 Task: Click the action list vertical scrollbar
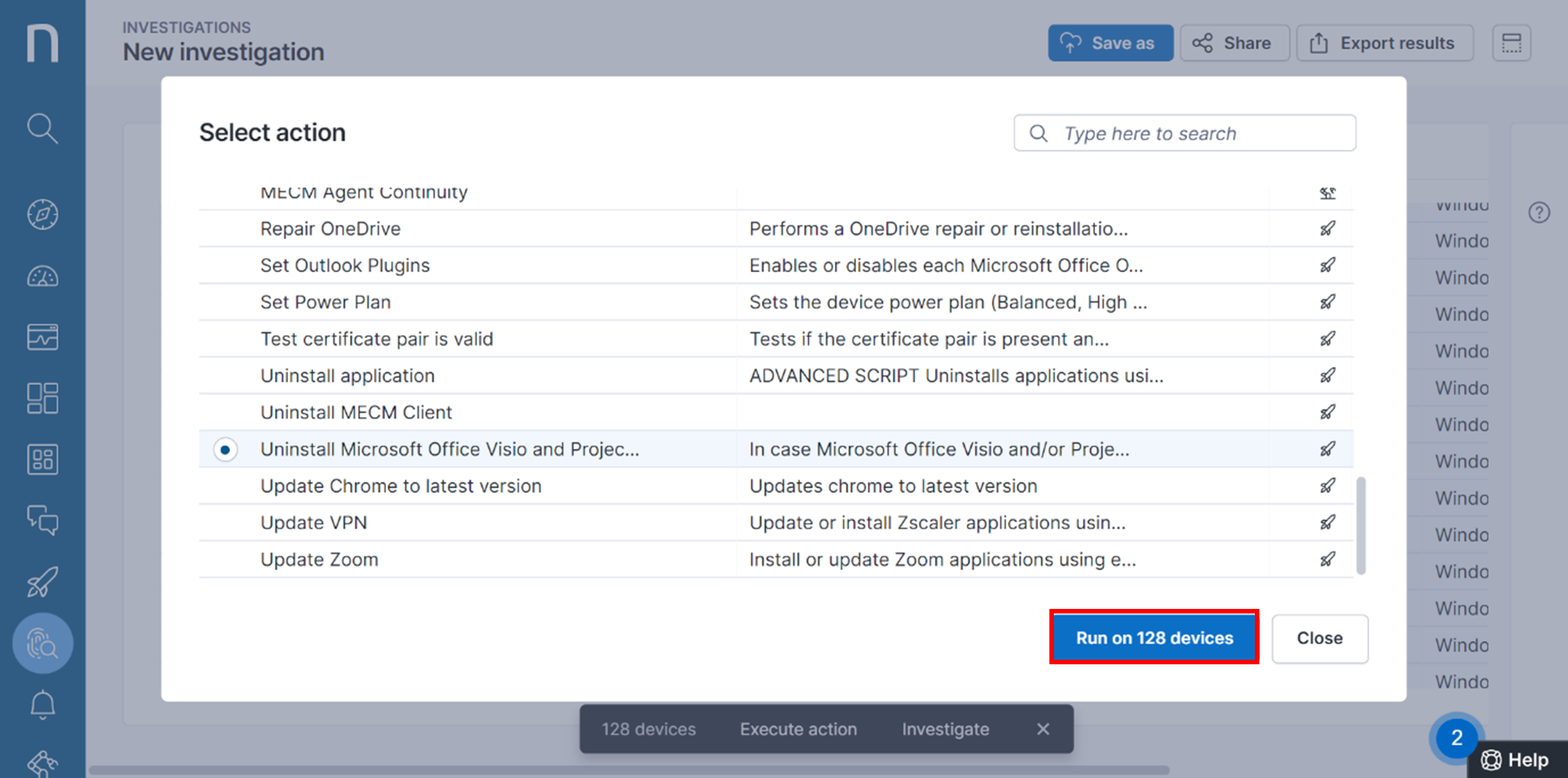coord(1361,525)
